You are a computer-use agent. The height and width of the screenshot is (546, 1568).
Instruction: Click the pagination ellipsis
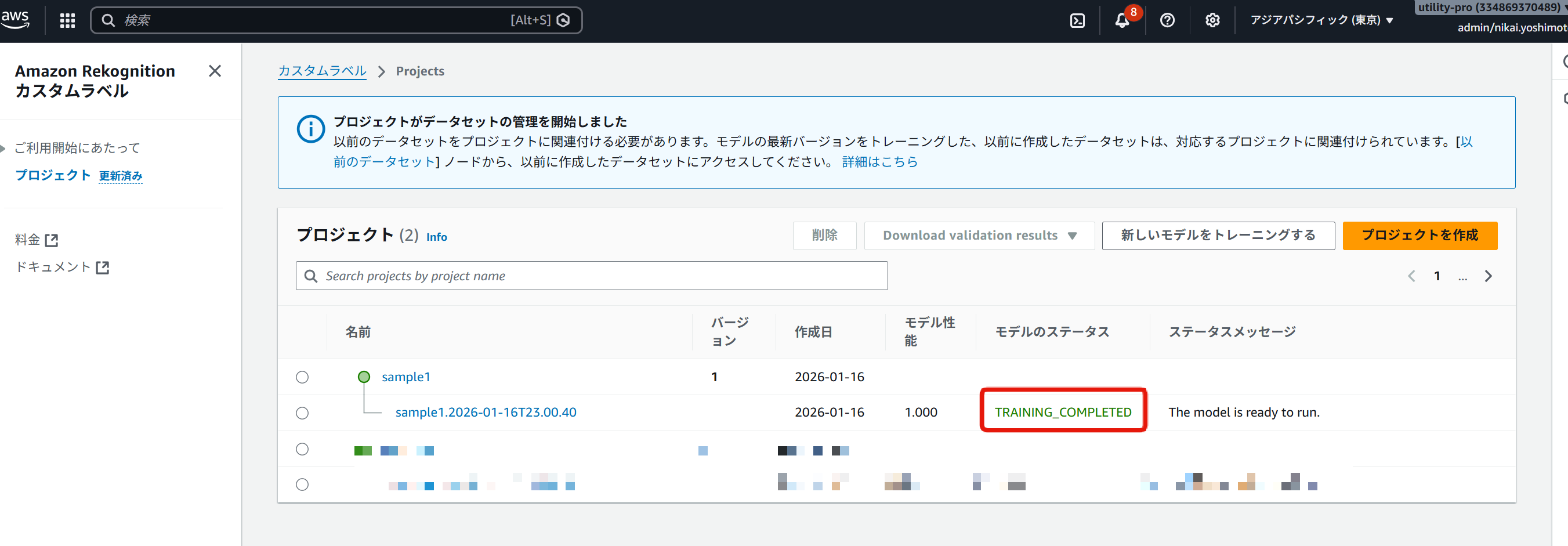pos(1462,277)
